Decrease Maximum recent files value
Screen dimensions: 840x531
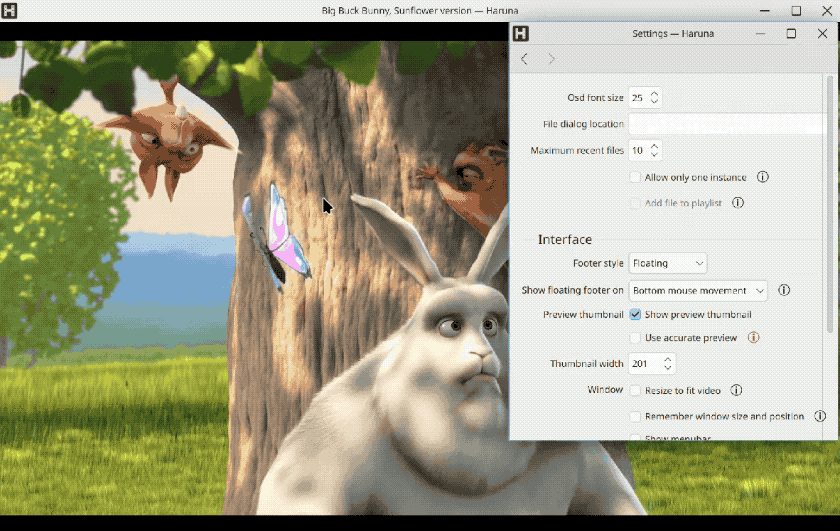pos(654,154)
